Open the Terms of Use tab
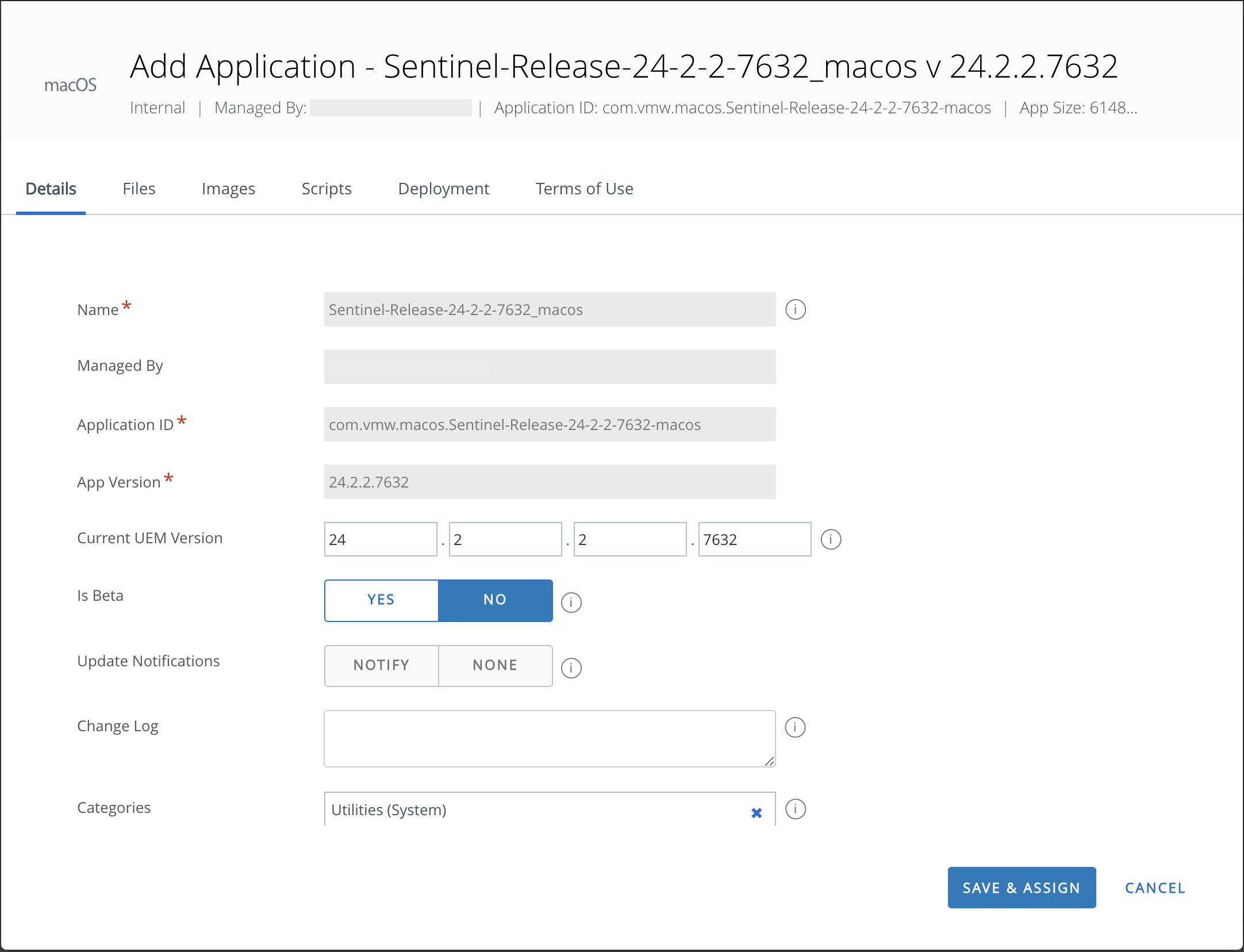The height and width of the screenshot is (952, 1244). [x=584, y=189]
